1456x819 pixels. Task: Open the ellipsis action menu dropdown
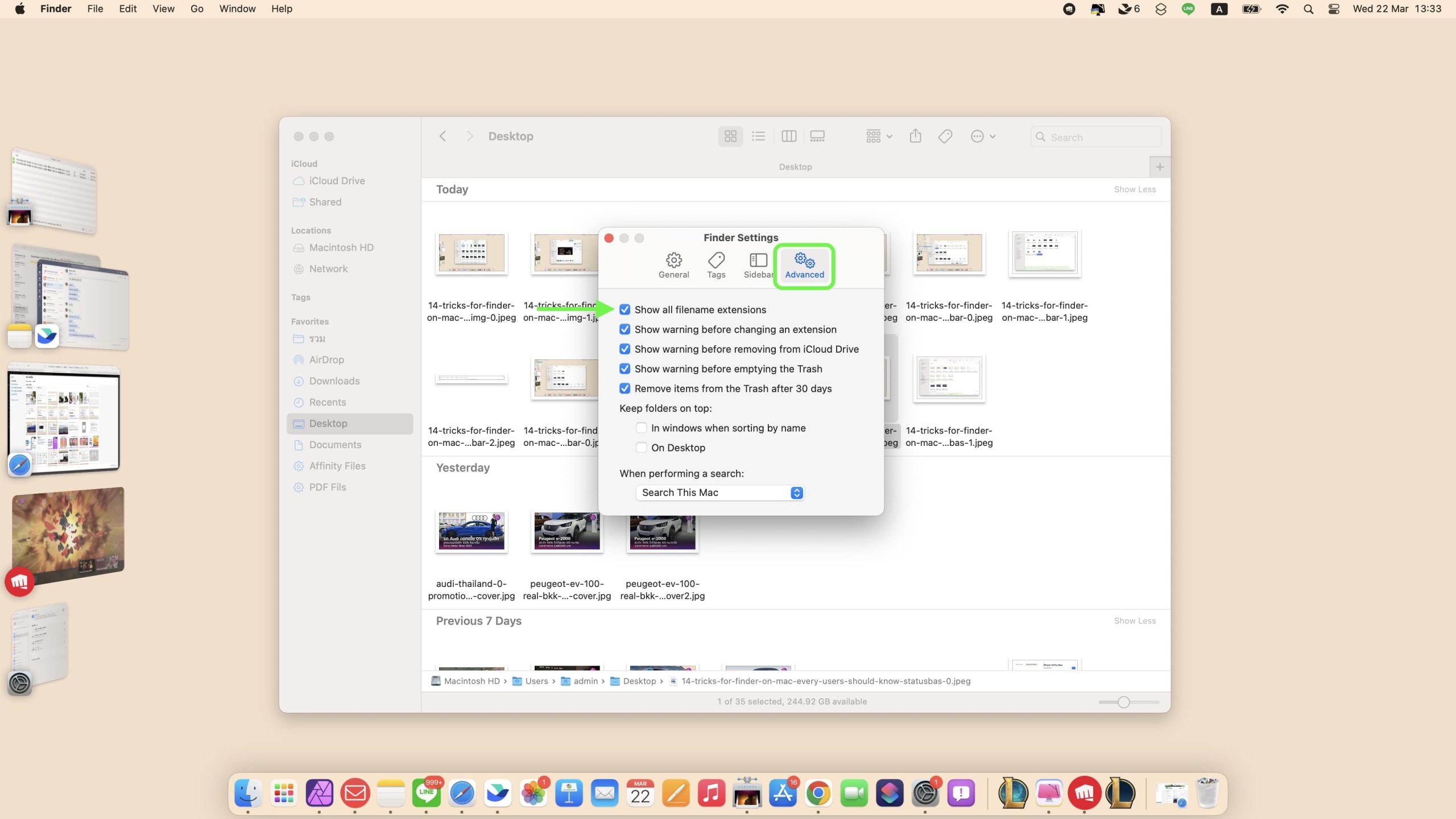[x=983, y=136]
